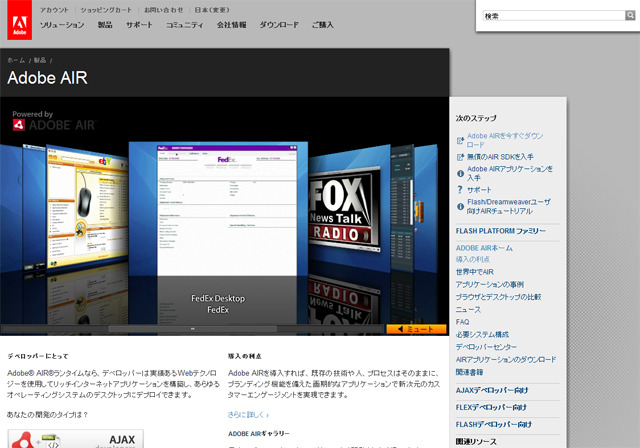The height and width of the screenshot is (448, 640).
Task: Click 導入の利点 sidebar link
Action: (473, 259)
